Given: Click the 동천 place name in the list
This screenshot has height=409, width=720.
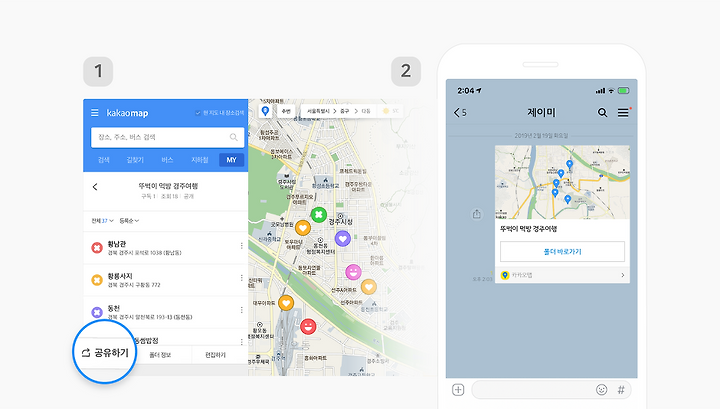Looking at the screenshot, I should tap(114, 308).
